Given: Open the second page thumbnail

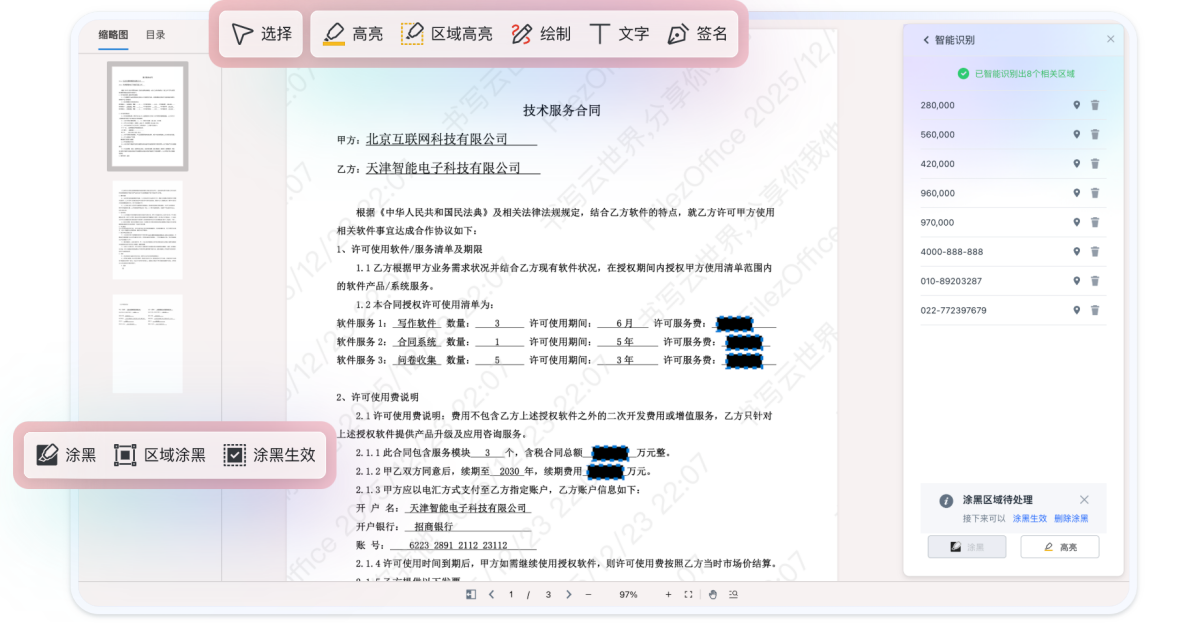Looking at the screenshot, I should tap(147, 231).
